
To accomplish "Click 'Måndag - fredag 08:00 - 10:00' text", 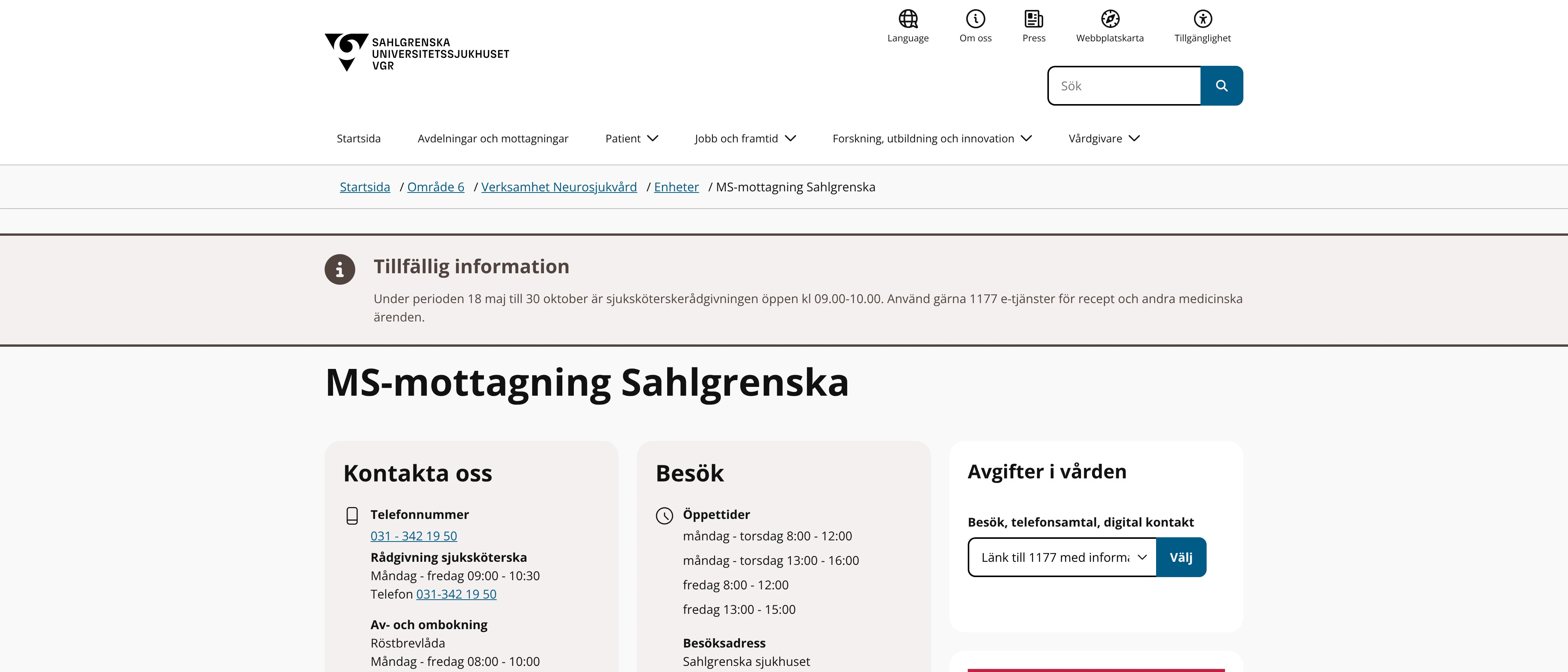I will click(455, 661).
